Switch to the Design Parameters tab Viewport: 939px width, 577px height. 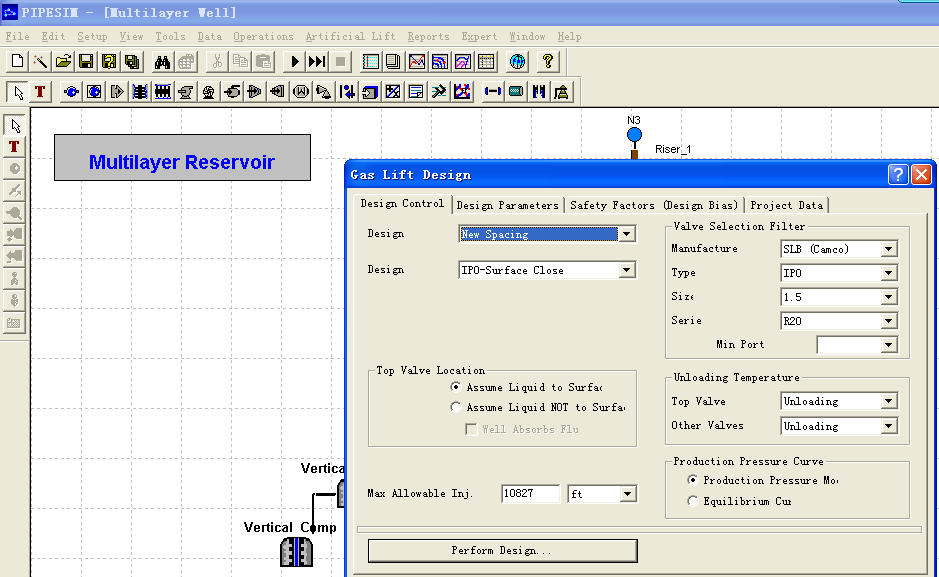(x=507, y=205)
